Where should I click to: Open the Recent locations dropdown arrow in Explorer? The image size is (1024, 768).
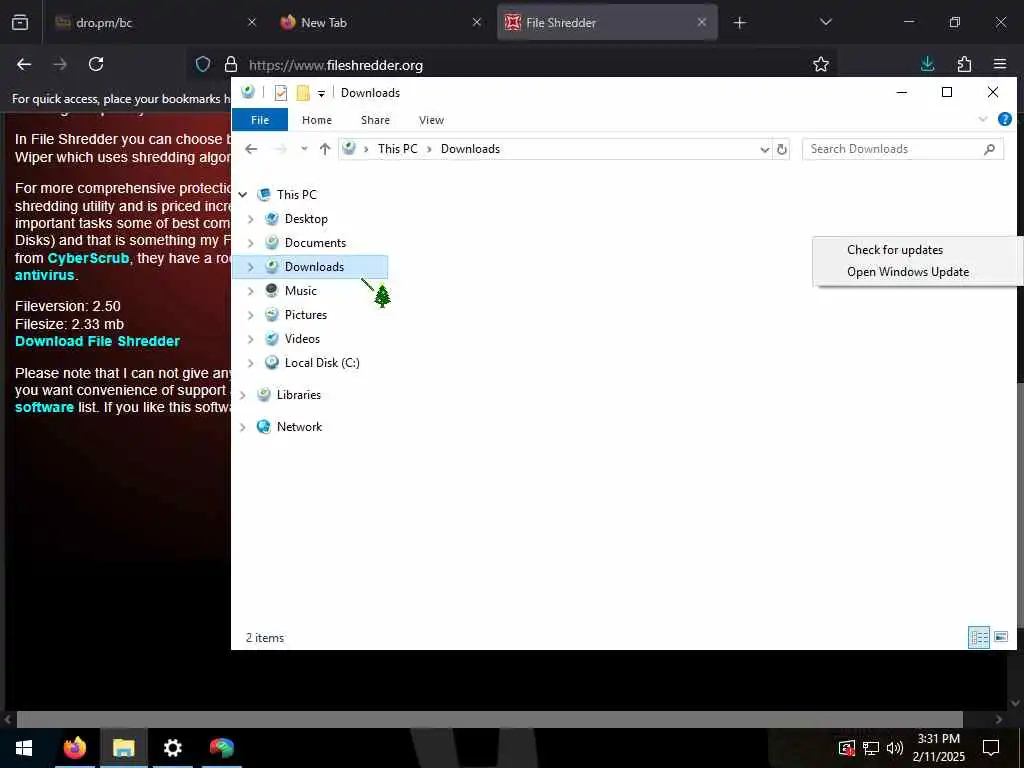[304, 149]
